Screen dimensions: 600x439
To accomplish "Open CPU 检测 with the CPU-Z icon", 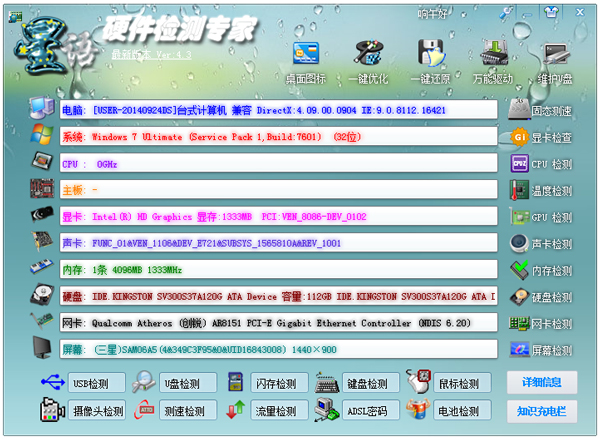I will (541, 164).
